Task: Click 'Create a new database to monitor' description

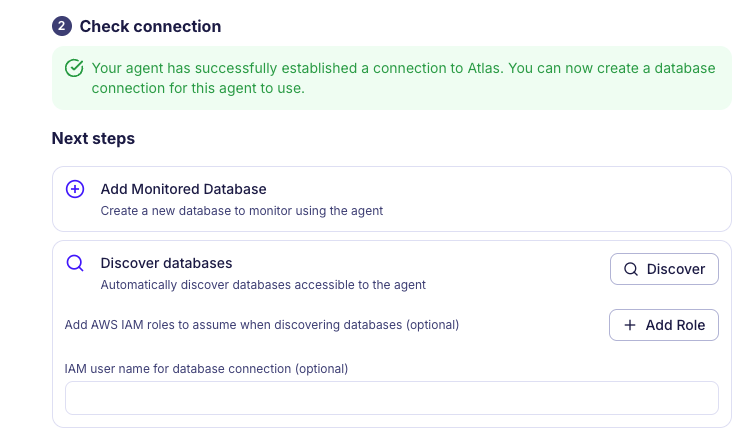Action: 241,211
